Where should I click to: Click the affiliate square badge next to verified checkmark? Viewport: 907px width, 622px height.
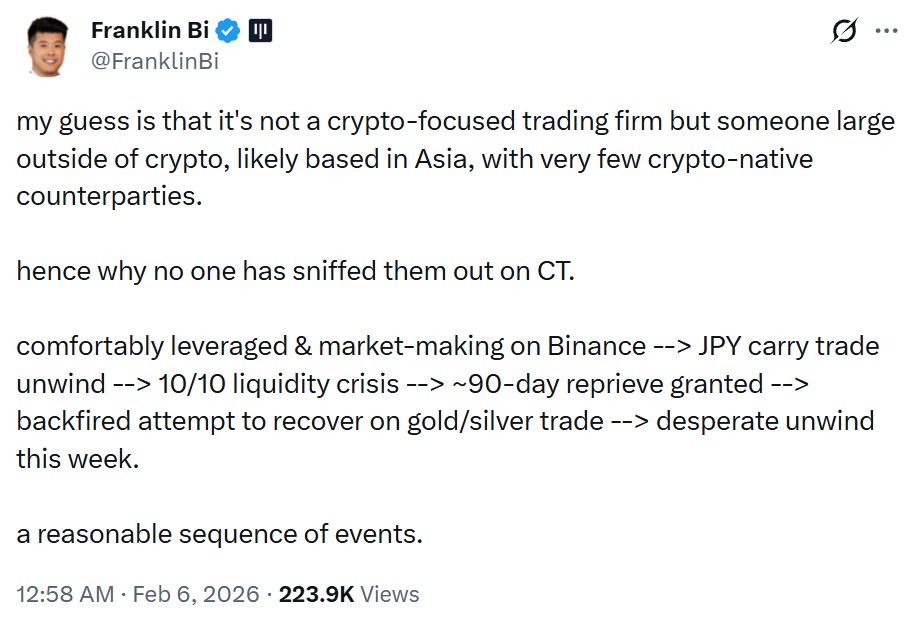pos(259,31)
